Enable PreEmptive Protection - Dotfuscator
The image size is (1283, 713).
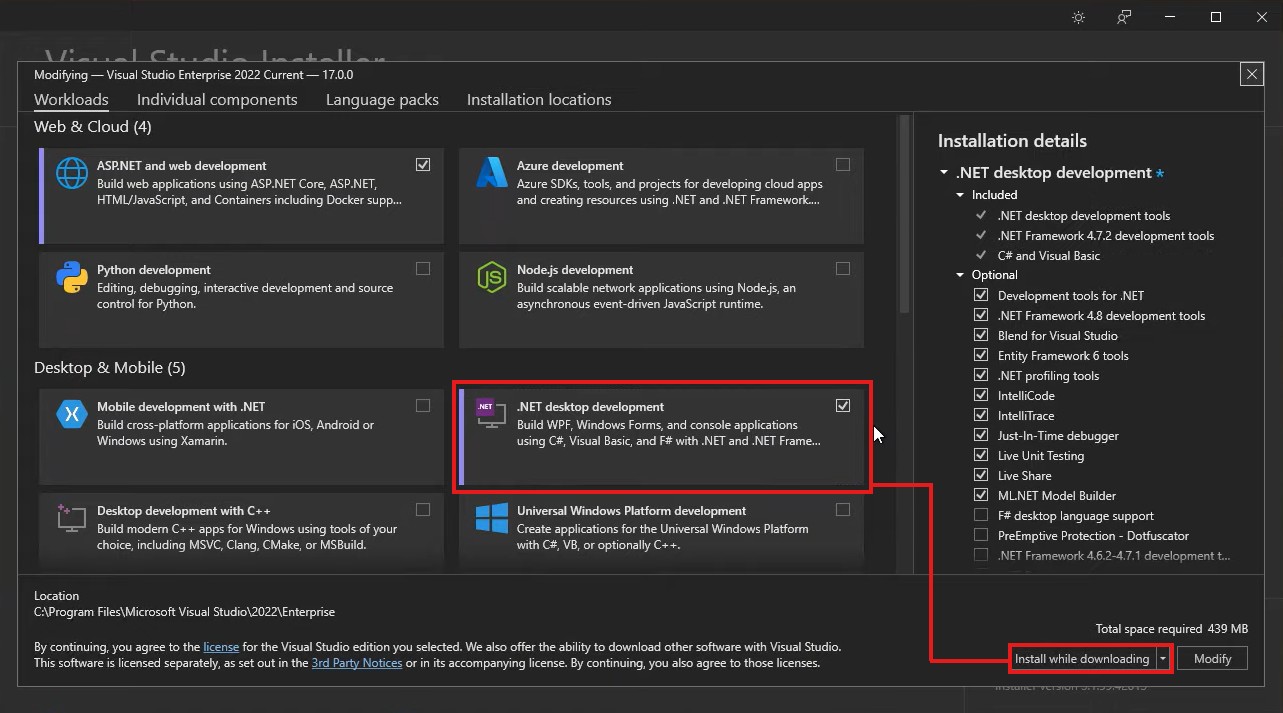click(981, 535)
